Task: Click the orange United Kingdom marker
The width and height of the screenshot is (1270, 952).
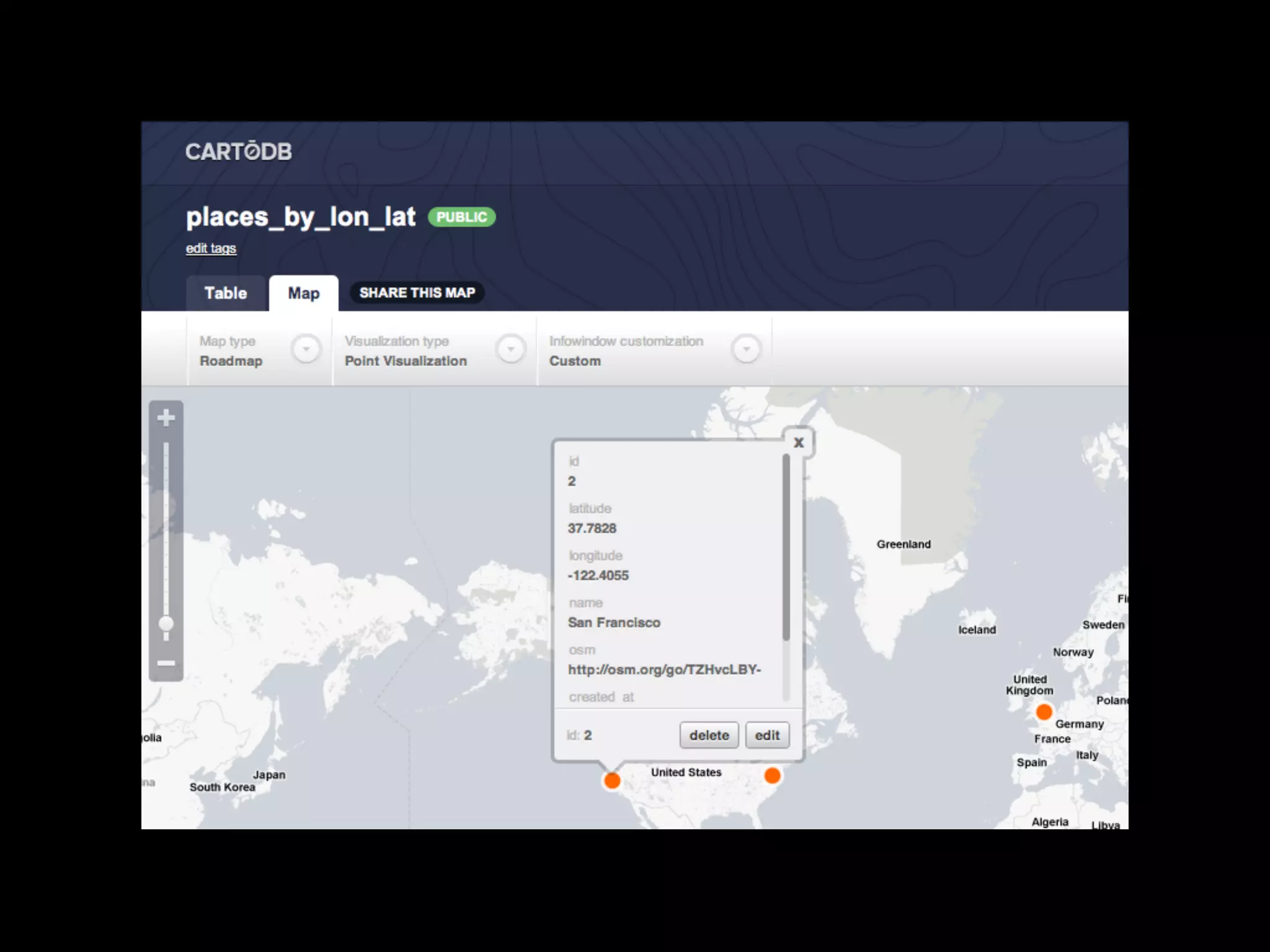Action: 1044,712
